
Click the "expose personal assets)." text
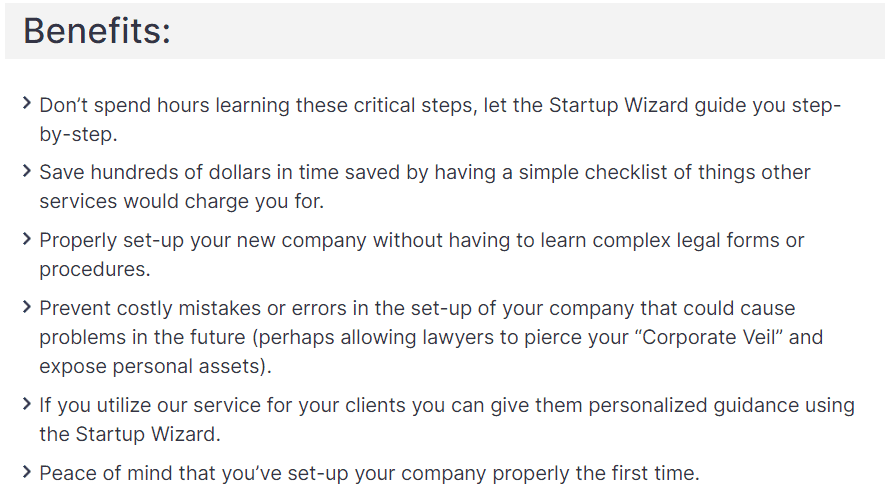pyautogui.click(x=155, y=366)
